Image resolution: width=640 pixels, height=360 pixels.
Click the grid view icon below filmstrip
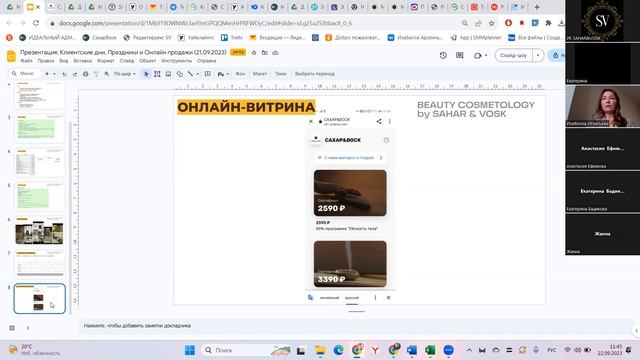tap(12, 328)
